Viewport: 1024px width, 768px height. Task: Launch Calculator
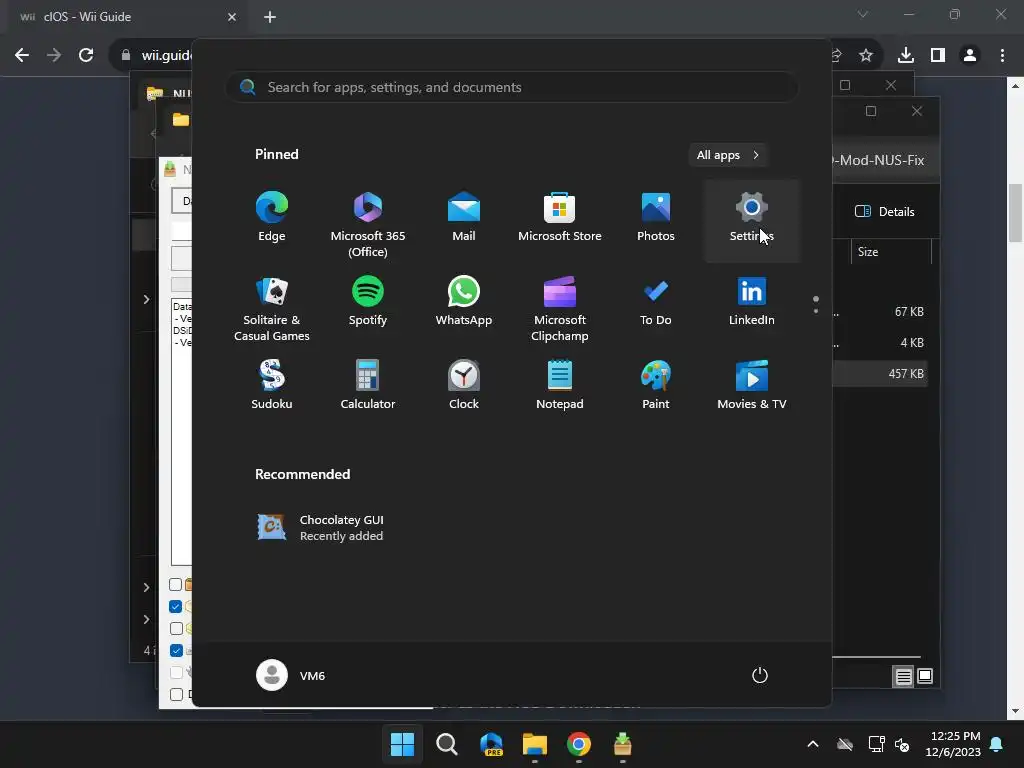click(x=368, y=385)
